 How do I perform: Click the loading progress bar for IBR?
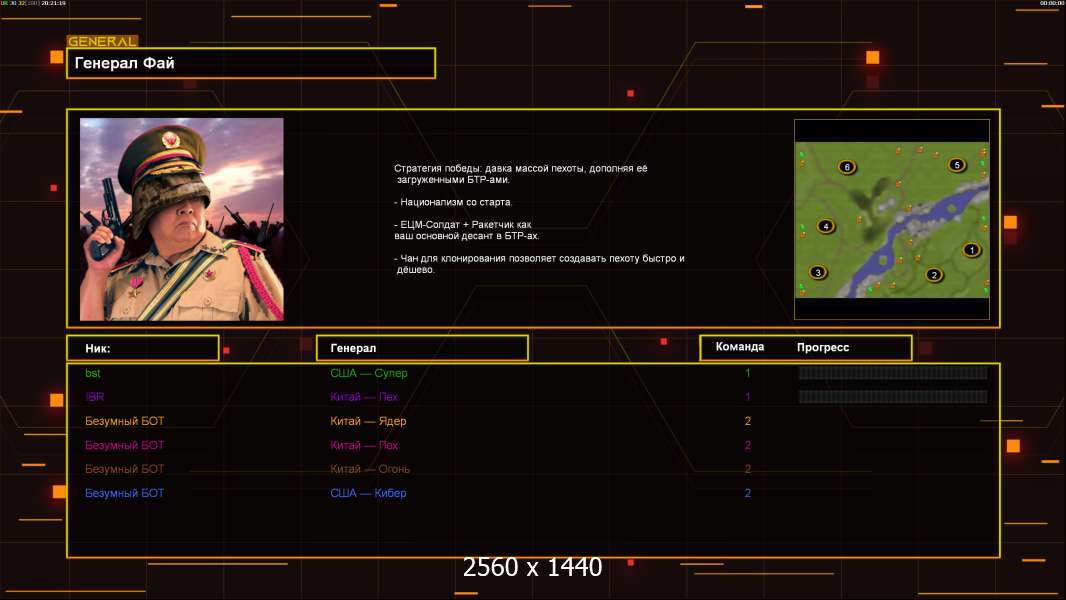click(x=892, y=397)
